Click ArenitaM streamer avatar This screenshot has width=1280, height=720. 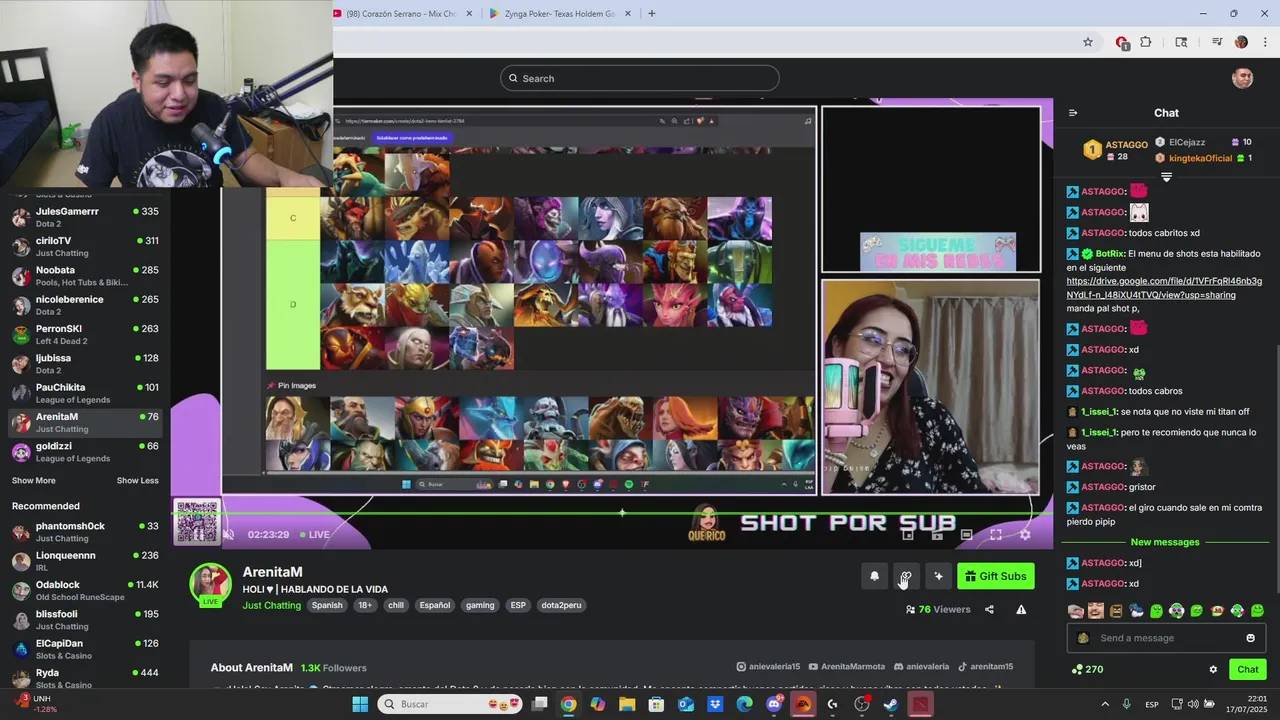[211, 584]
